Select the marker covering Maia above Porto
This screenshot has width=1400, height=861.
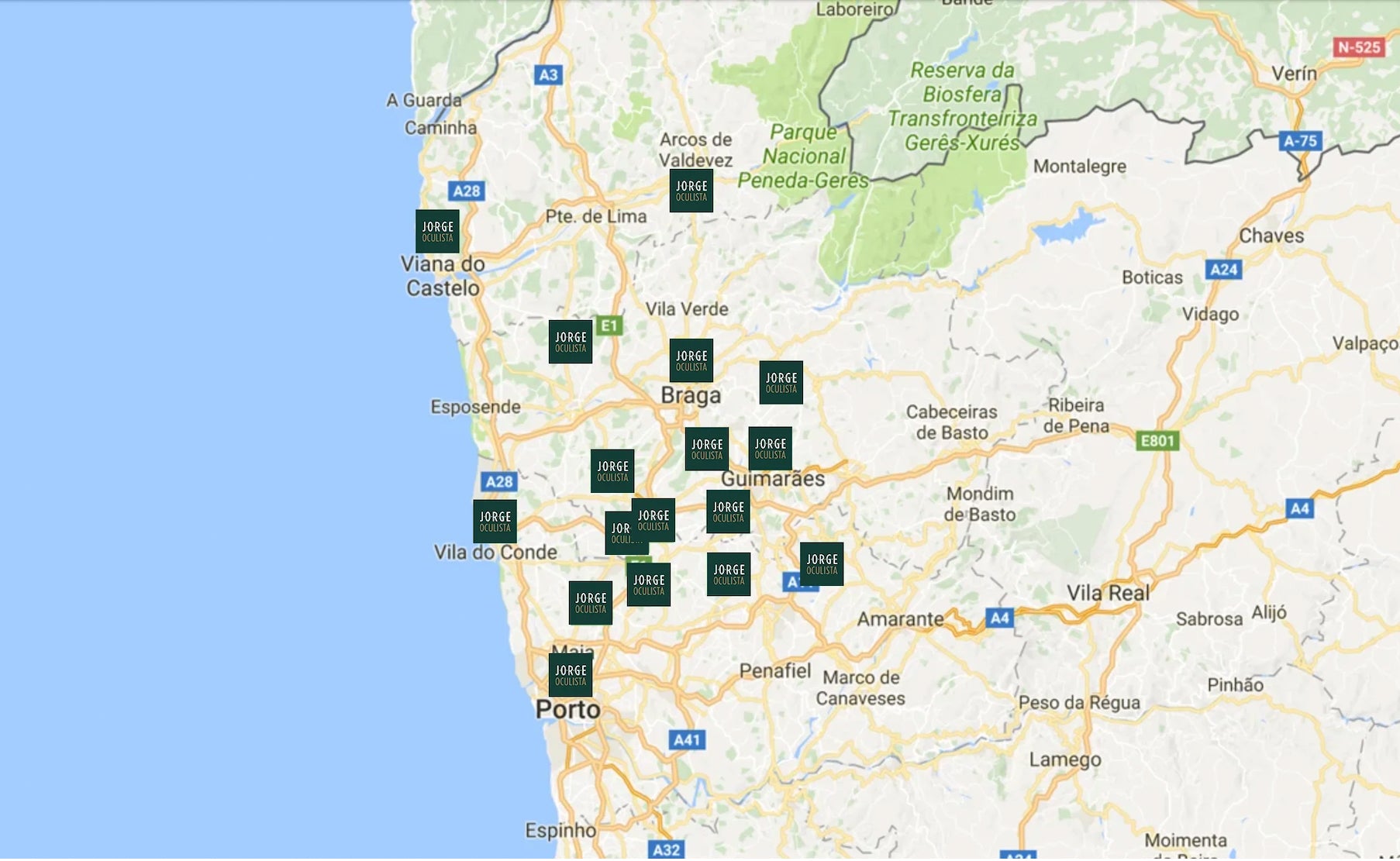pyautogui.click(x=570, y=675)
